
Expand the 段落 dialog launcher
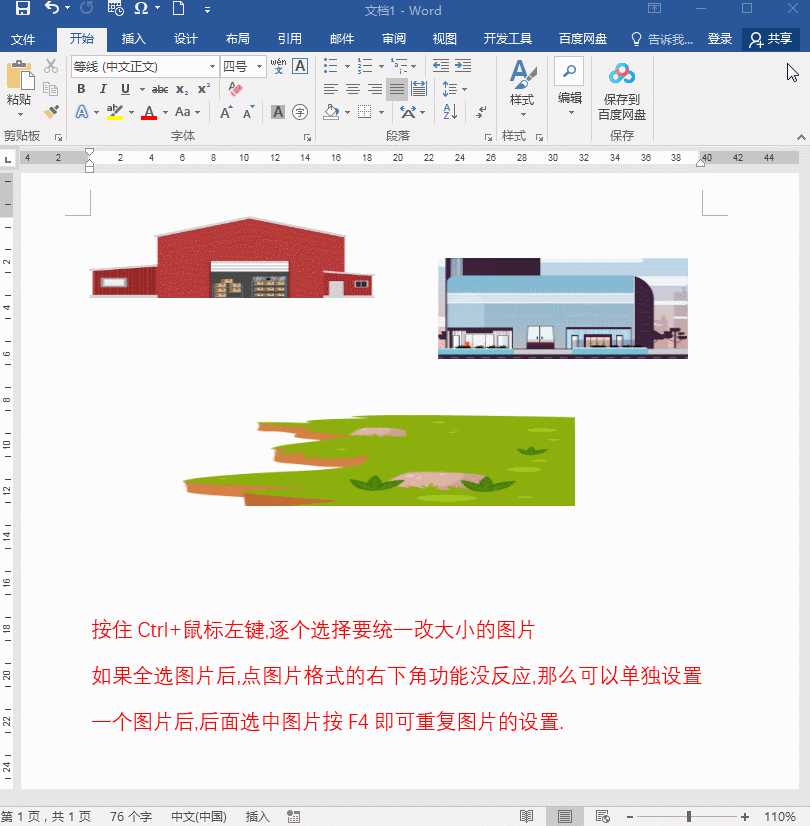(x=488, y=137)
